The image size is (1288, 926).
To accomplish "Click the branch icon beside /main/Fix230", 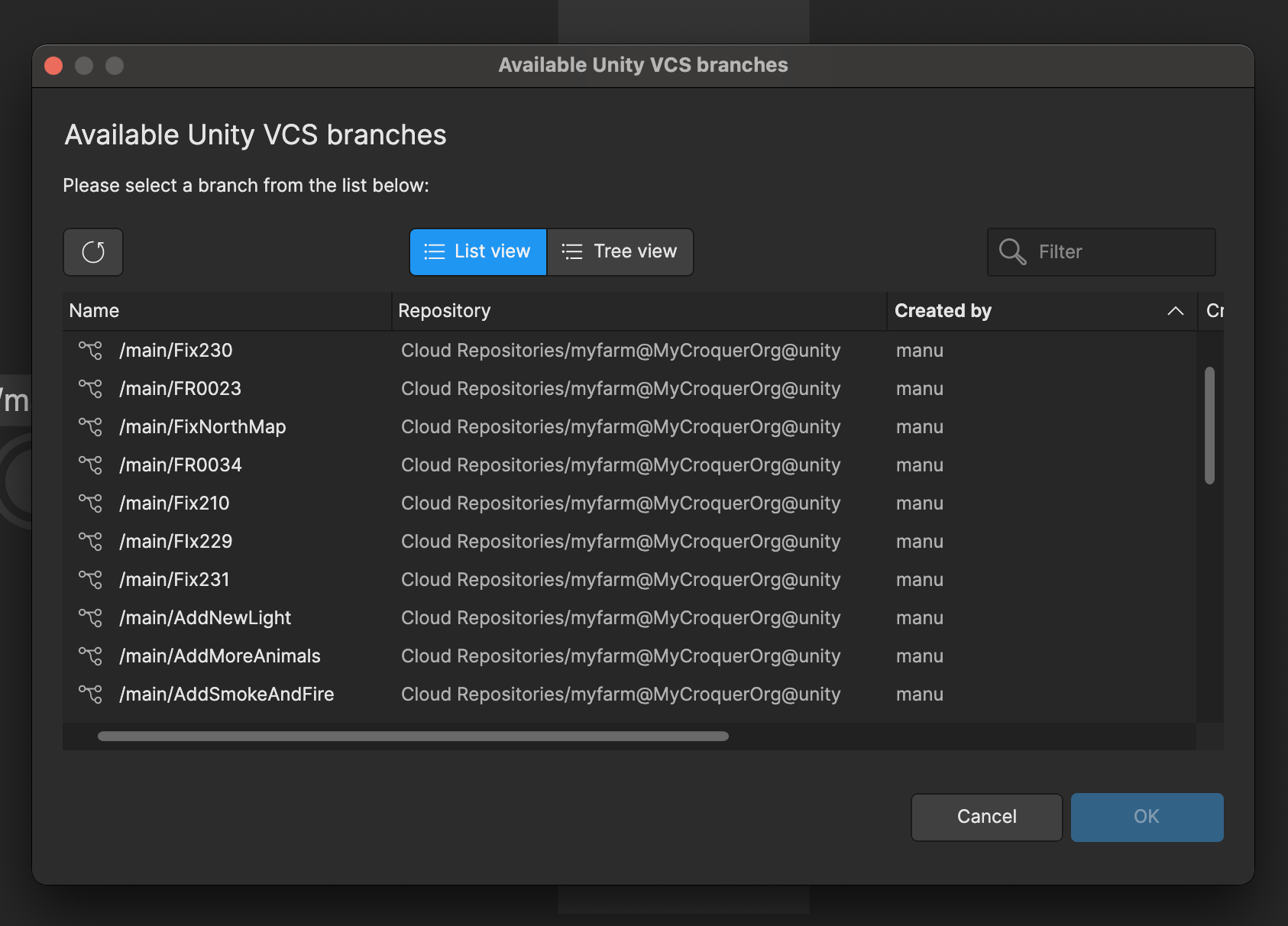I will coord(91,350).
